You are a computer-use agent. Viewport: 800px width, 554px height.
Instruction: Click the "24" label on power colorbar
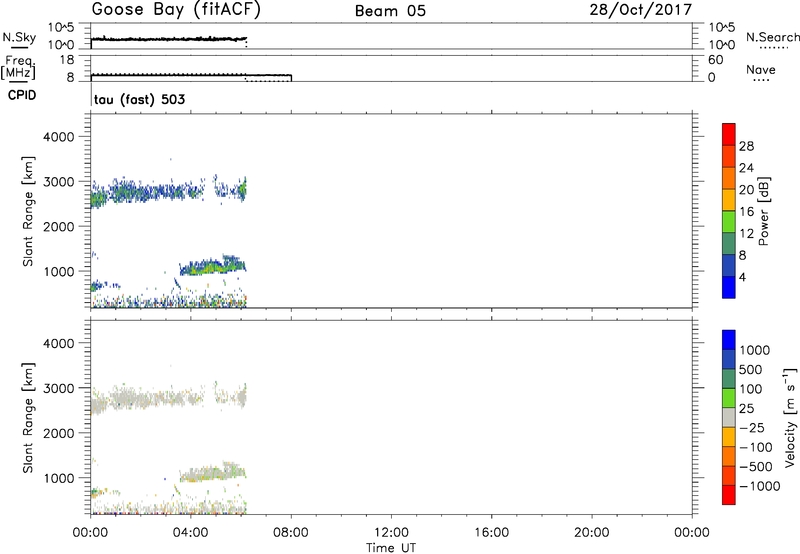pos(746,168)
